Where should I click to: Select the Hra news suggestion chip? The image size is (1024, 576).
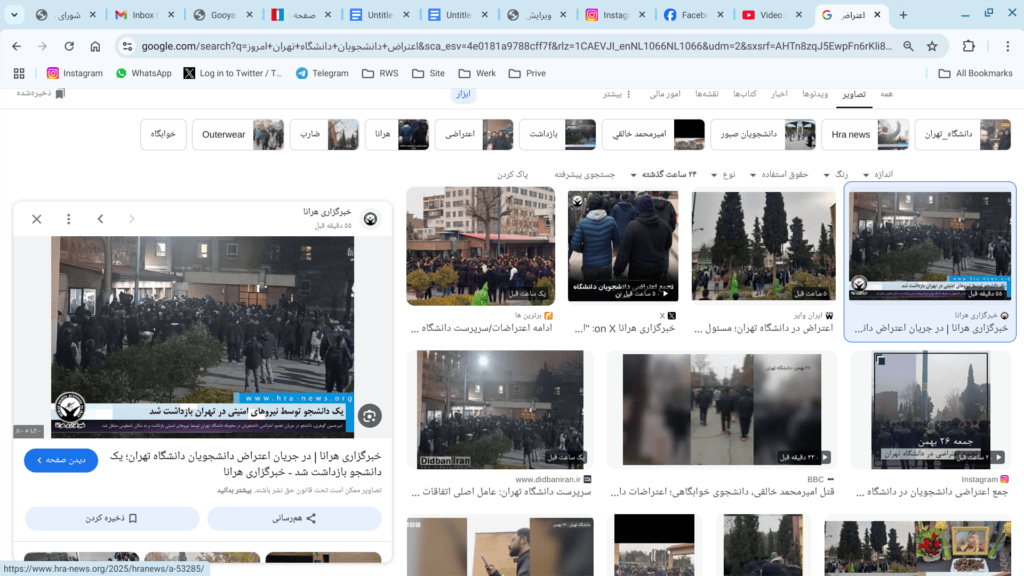coord(865,135)
